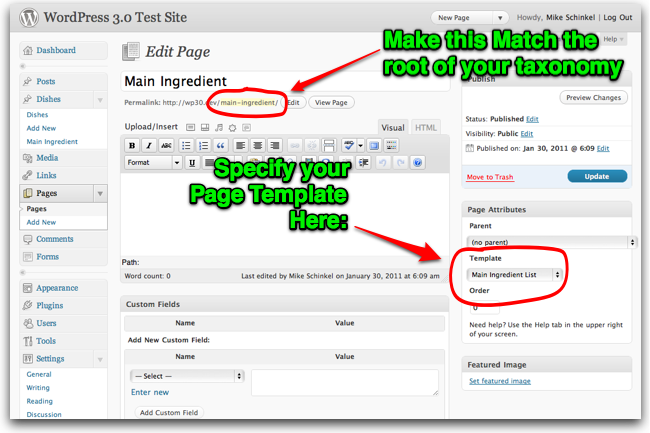
Task: Insert an ordered numbered list
Action: click(x=203, y=145)
